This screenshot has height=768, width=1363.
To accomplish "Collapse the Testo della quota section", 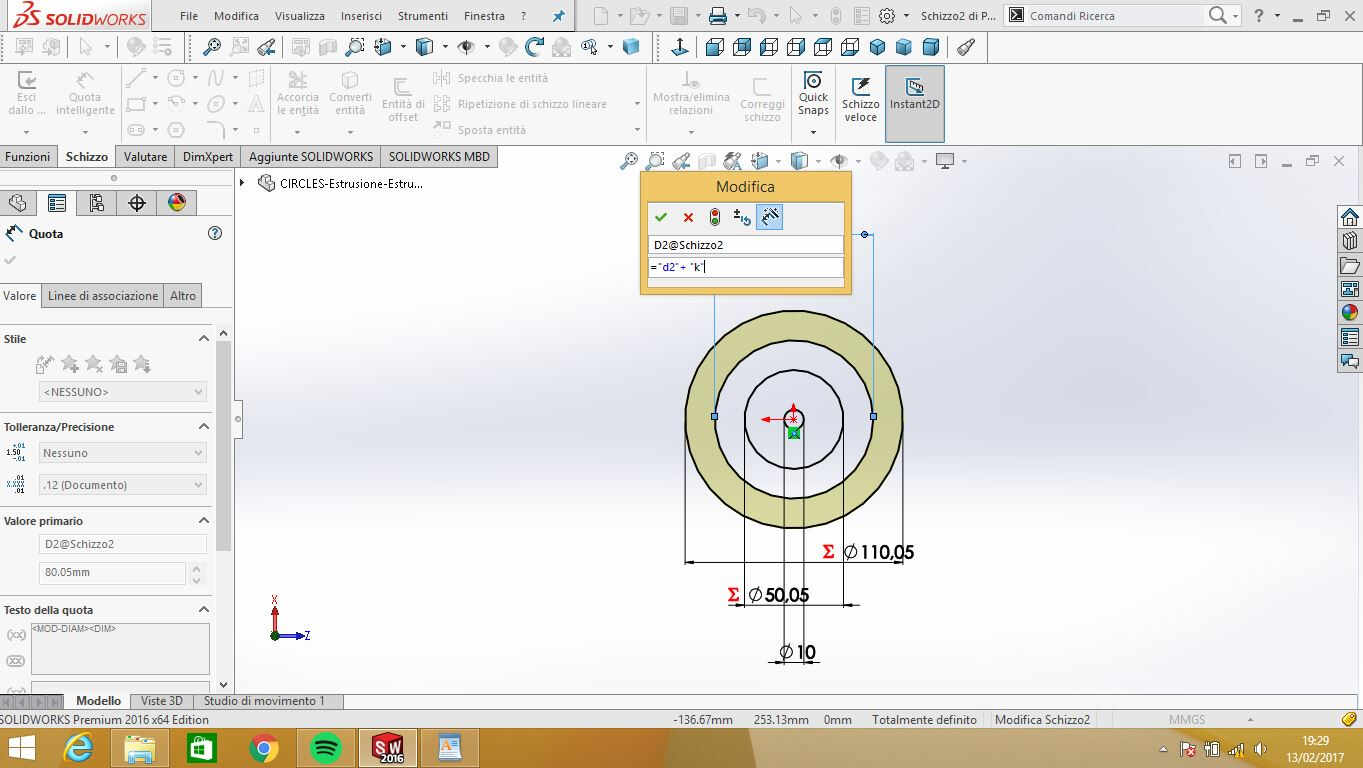I will click(204, 610).
